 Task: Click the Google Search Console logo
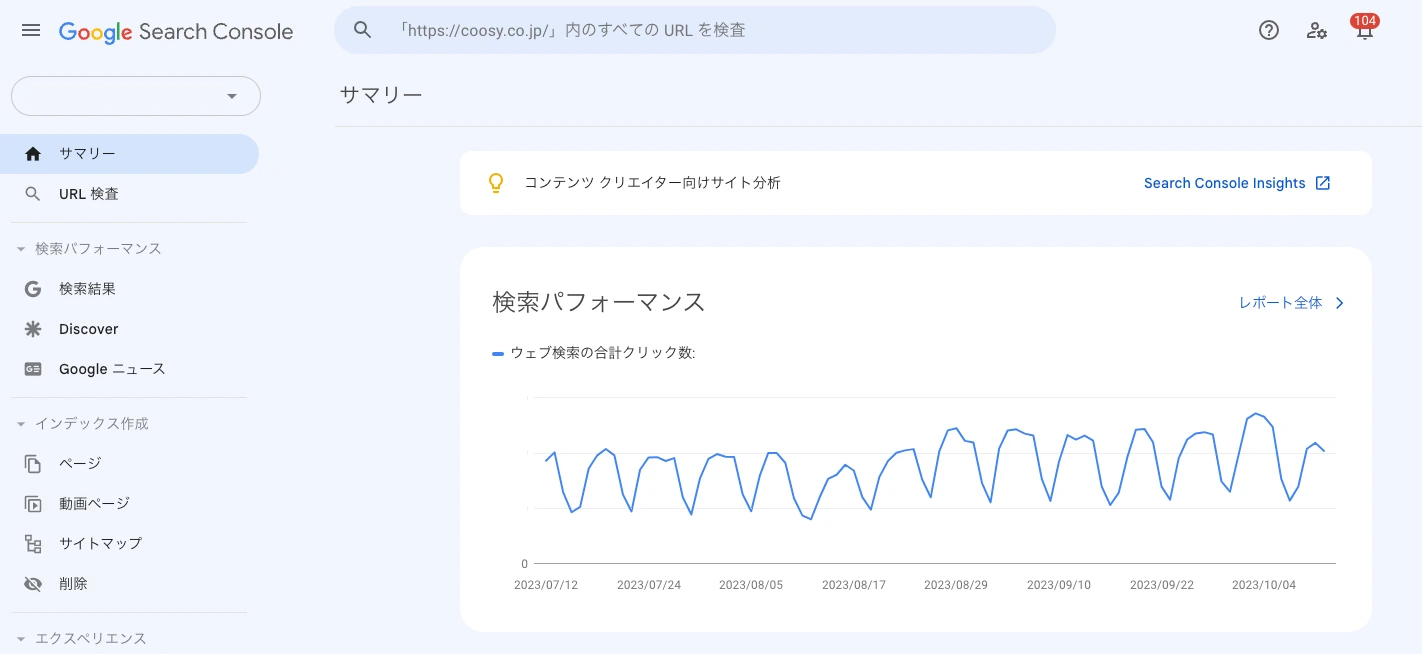click(x=176, y=31)
